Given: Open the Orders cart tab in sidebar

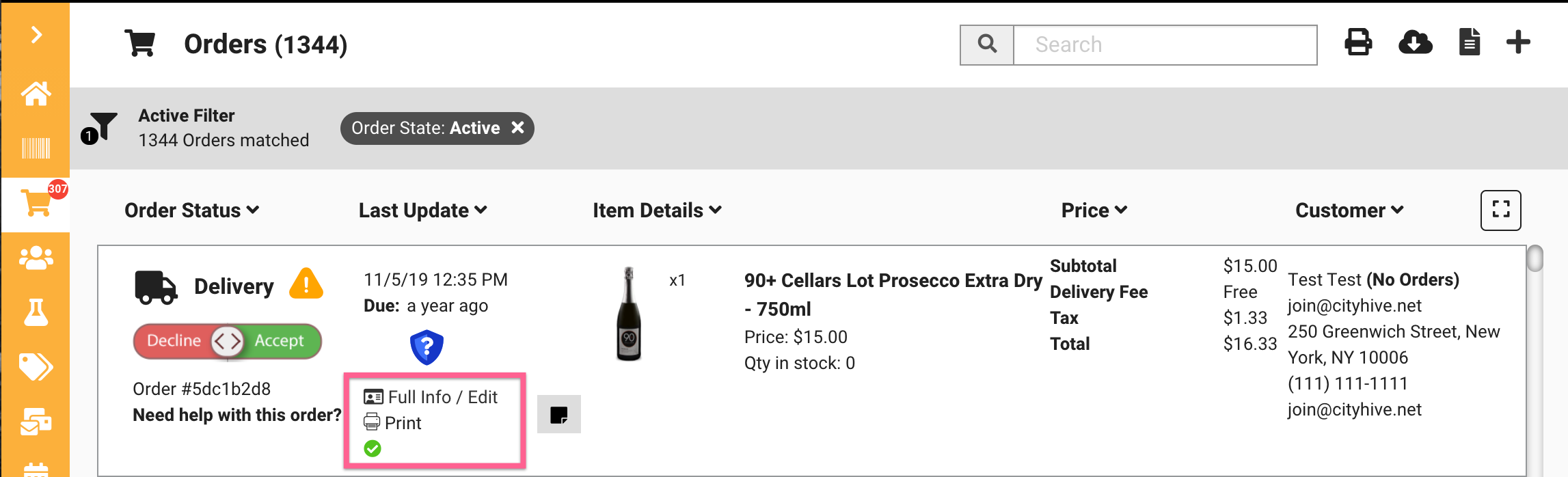Looking at the screenshot, I should (36, 204).
